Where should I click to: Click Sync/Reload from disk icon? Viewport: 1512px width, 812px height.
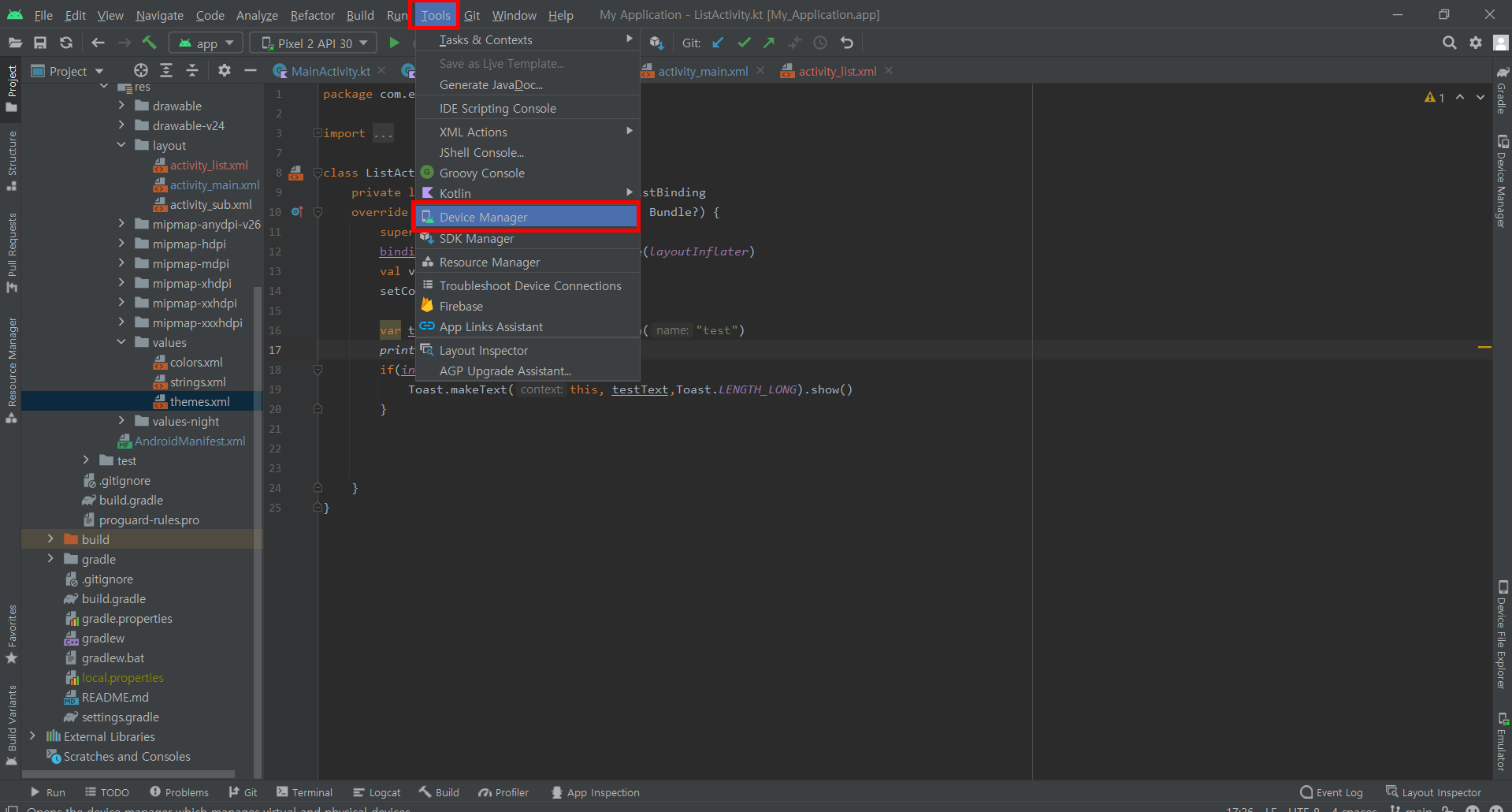point(66,43)
